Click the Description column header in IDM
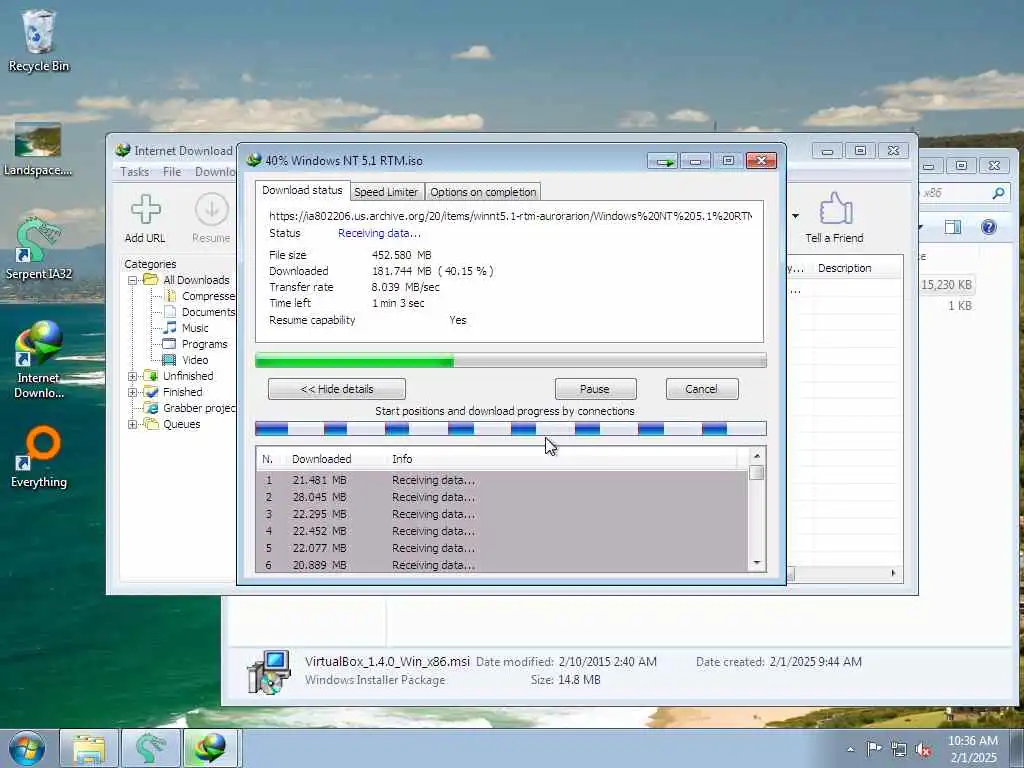The height and width of the screenshot is (768, 1024). point(845,268)
